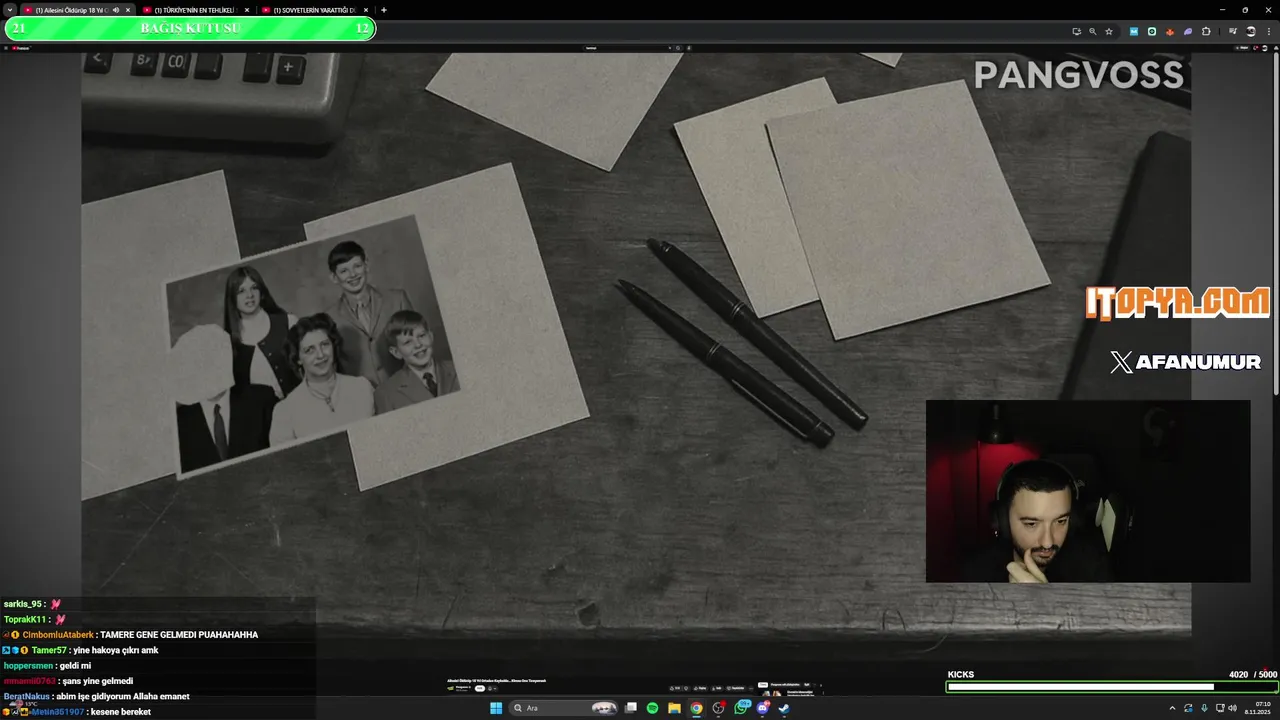Expand the system tray hidden icons chevron
This screenshot has width=1280, height=720.
coord(1172,708)
